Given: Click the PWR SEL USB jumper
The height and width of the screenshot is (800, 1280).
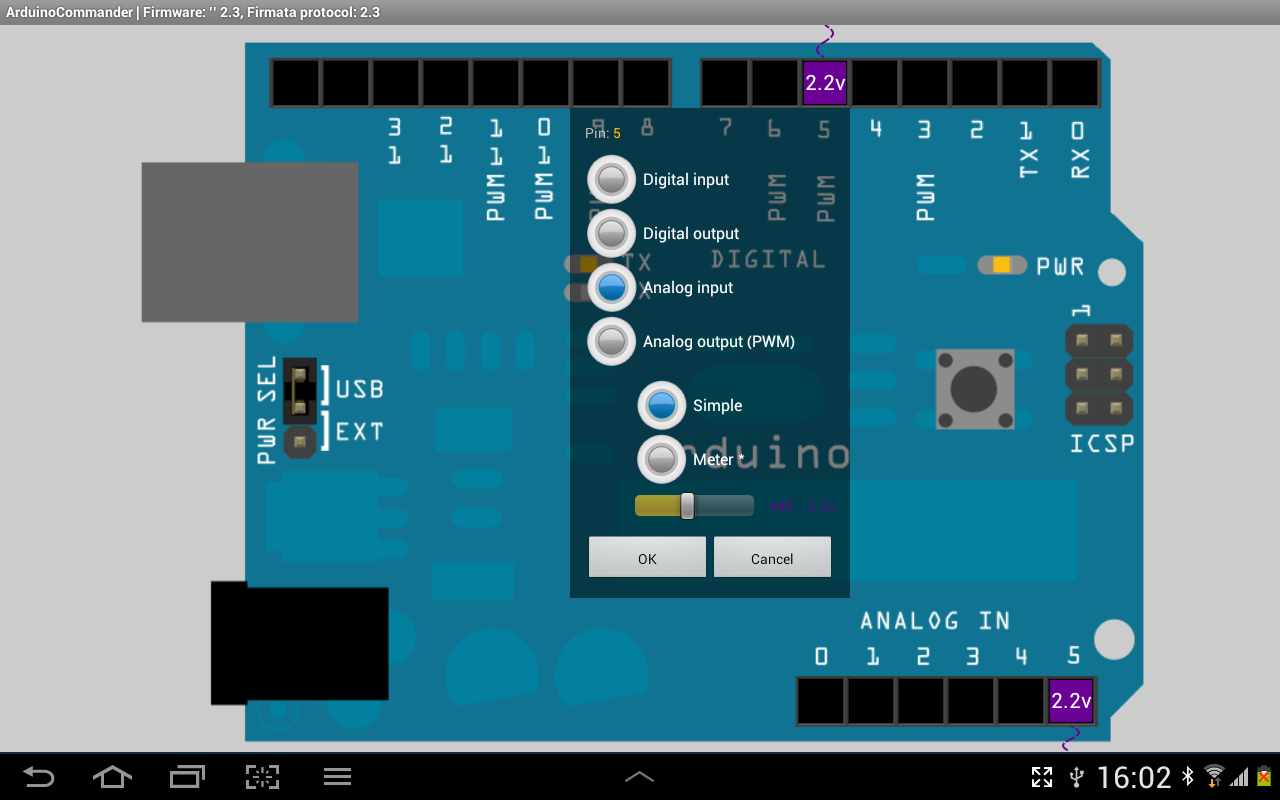Looking at the screenshot, I should tap(300, 391).
